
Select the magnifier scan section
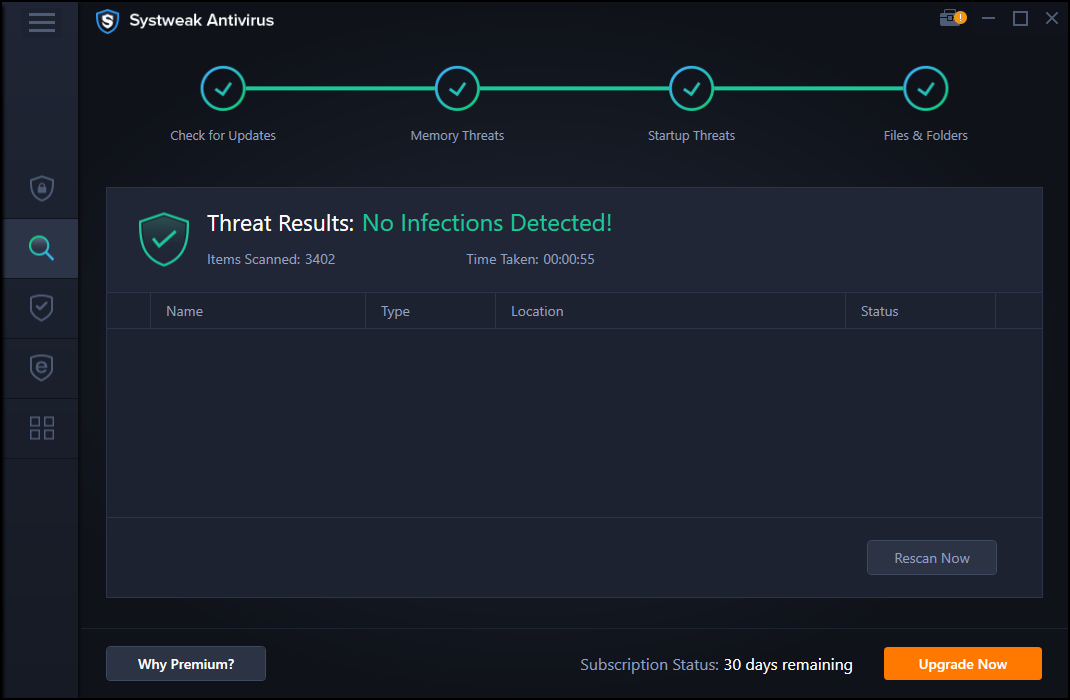point(41,248)
